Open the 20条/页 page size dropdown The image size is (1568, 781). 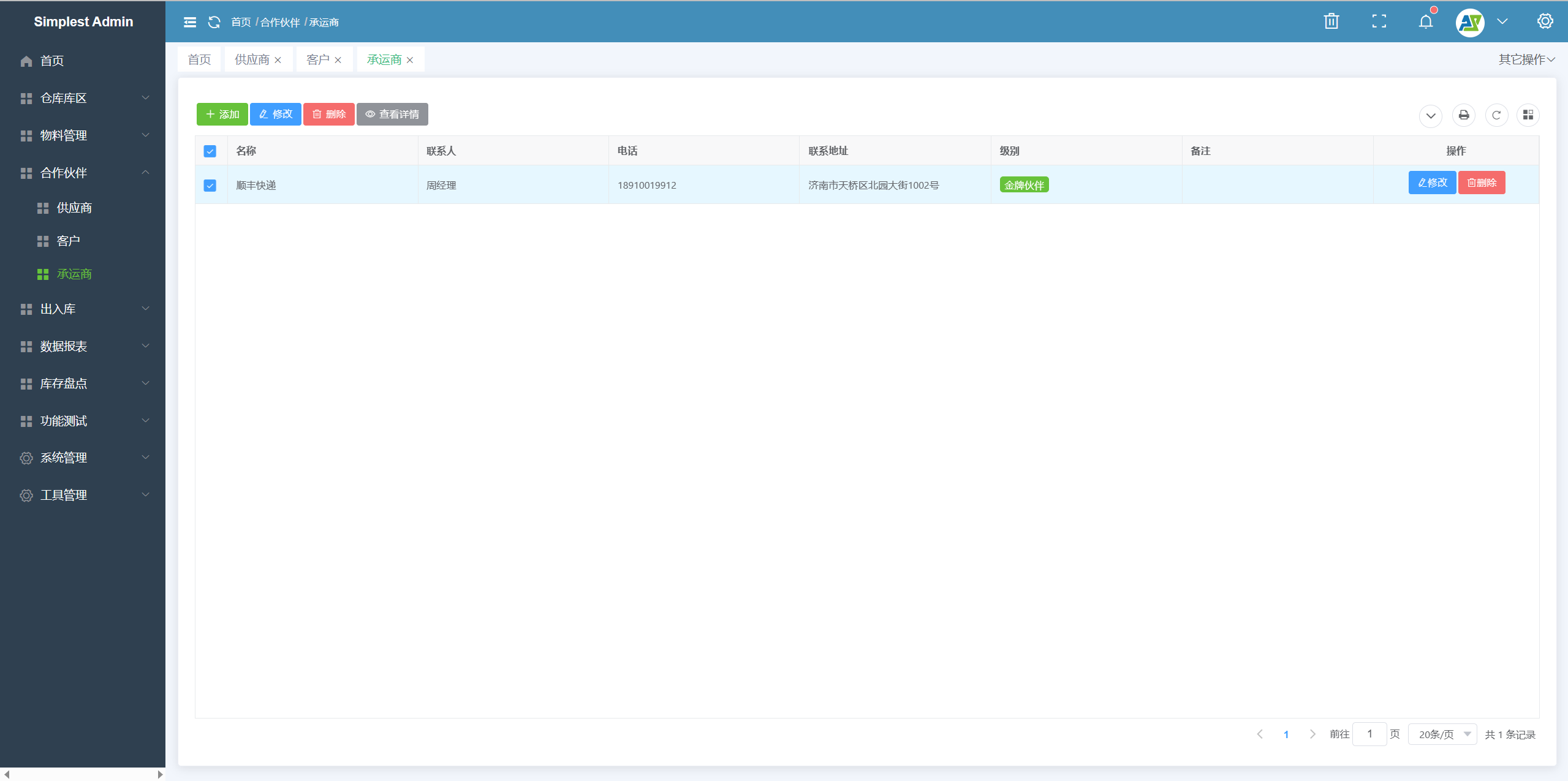pyautogui.click(x=1442, y=734)
